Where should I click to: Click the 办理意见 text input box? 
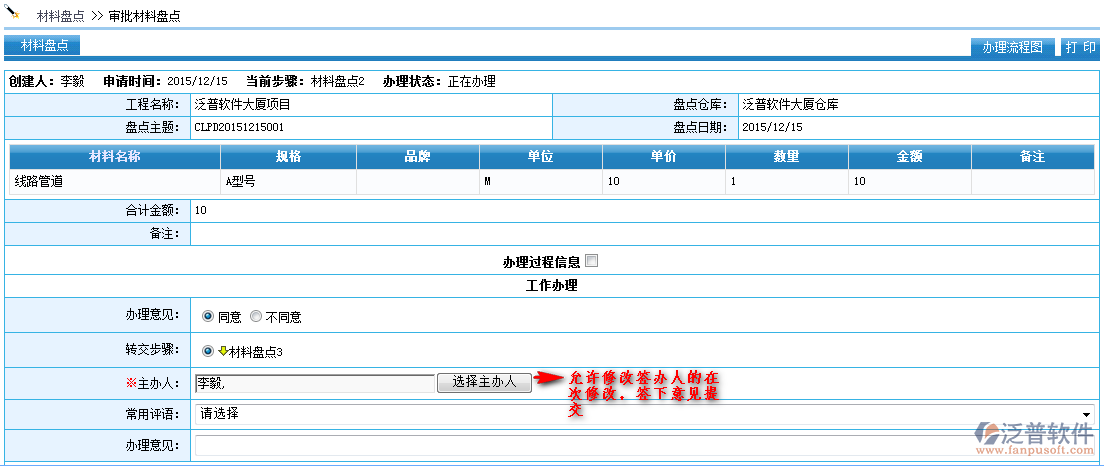click(640, 446)
